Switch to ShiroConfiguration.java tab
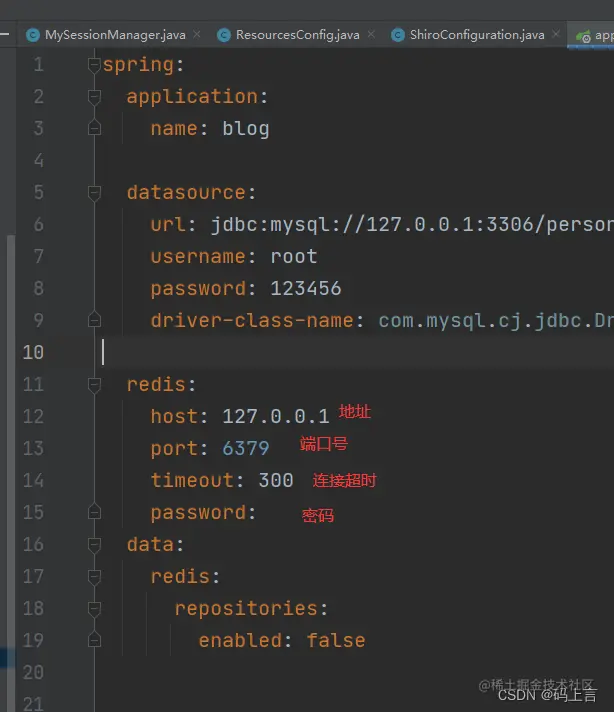The height and width of the screenshot is (712, 614). tap(477, 35)
